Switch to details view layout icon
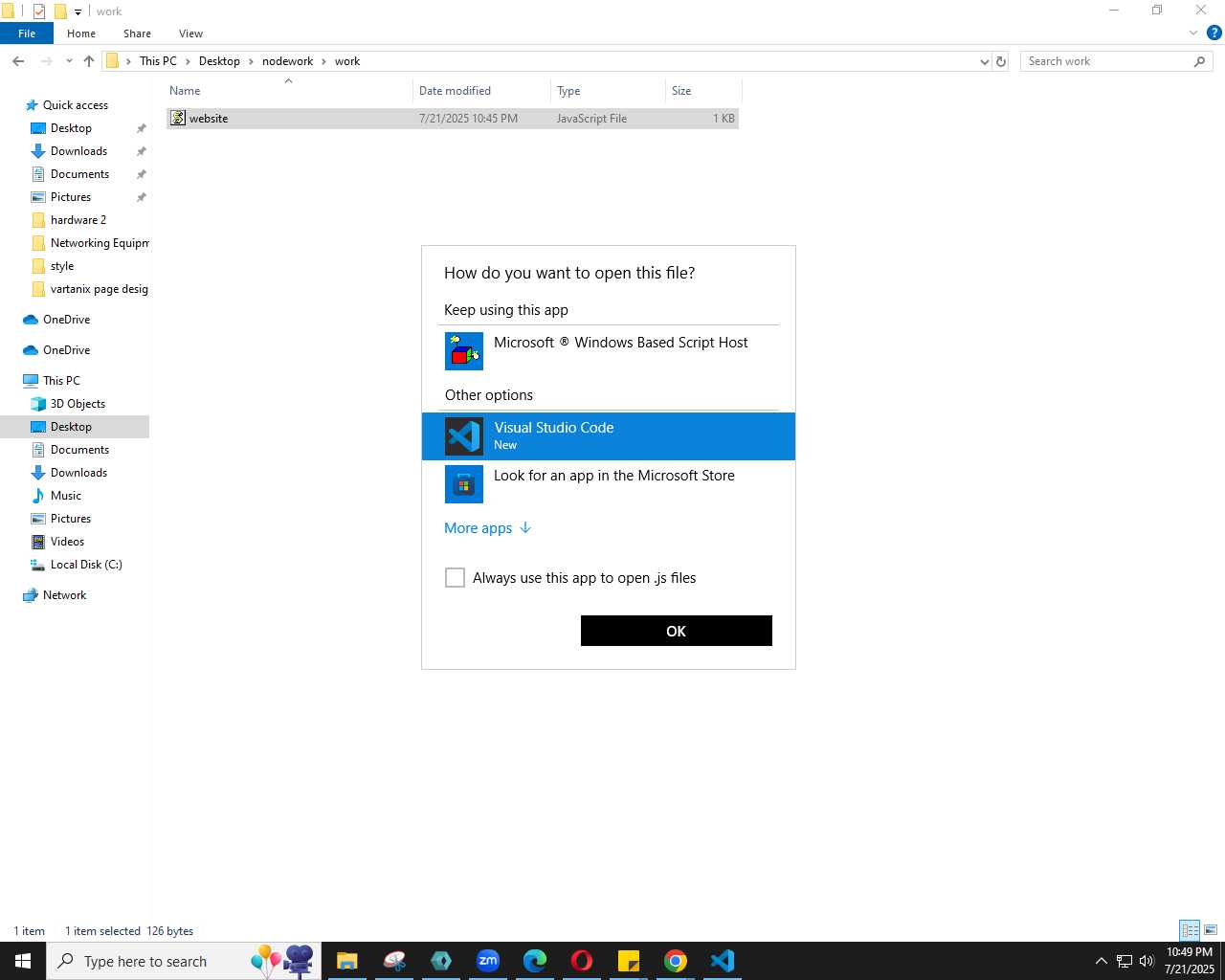 [x=1190, y=930]
